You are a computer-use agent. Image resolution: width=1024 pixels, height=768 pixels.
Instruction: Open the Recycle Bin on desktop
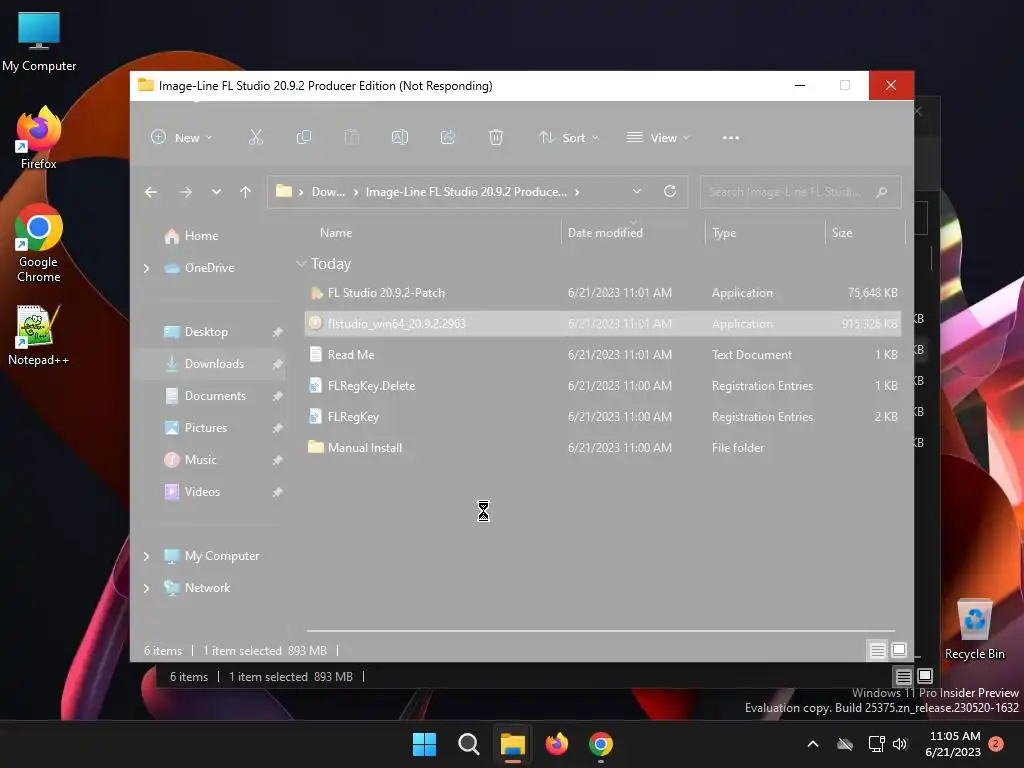[974, 629]
